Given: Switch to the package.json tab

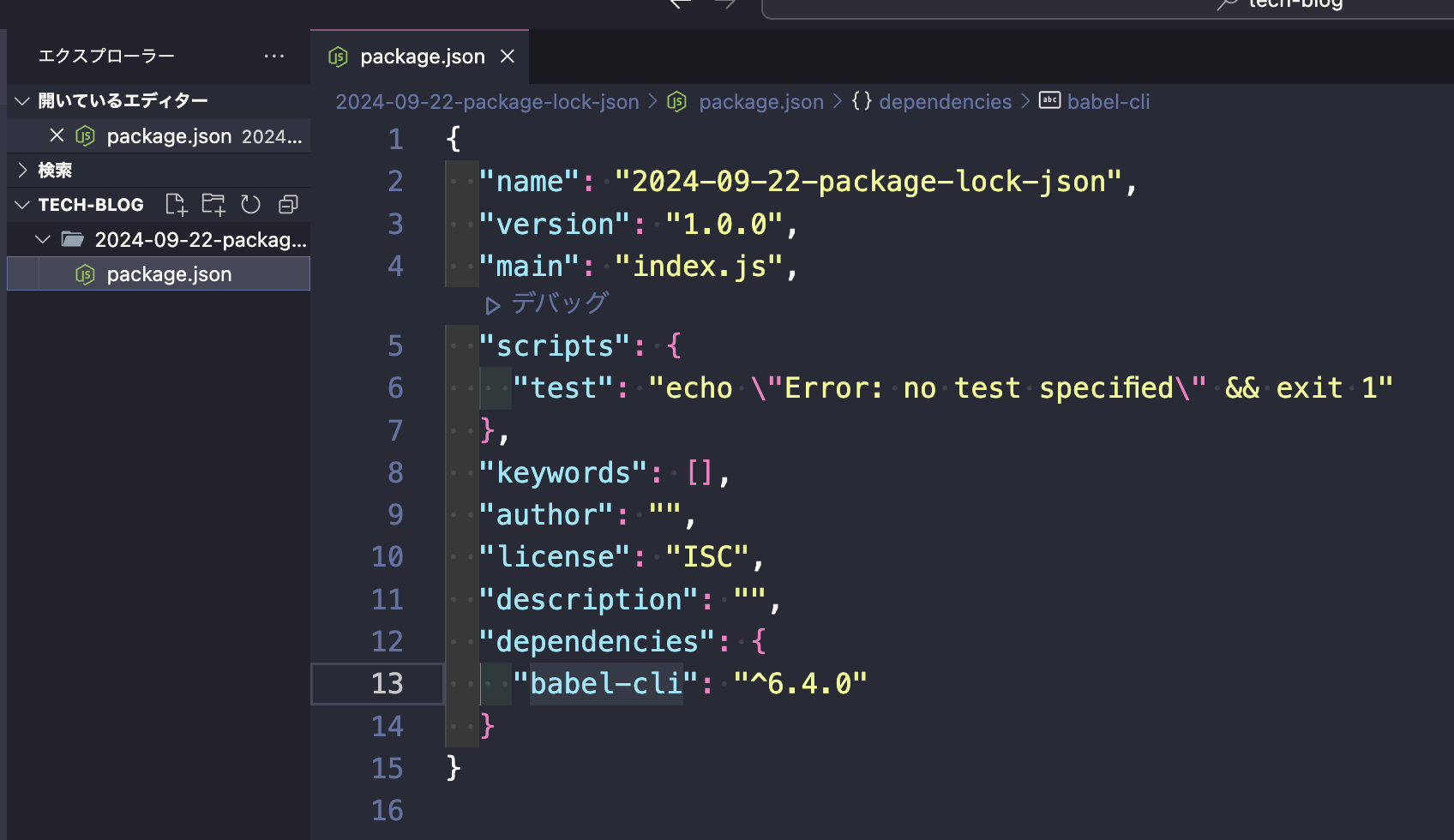Looking at the screenshot, I should tap(422, 57).
